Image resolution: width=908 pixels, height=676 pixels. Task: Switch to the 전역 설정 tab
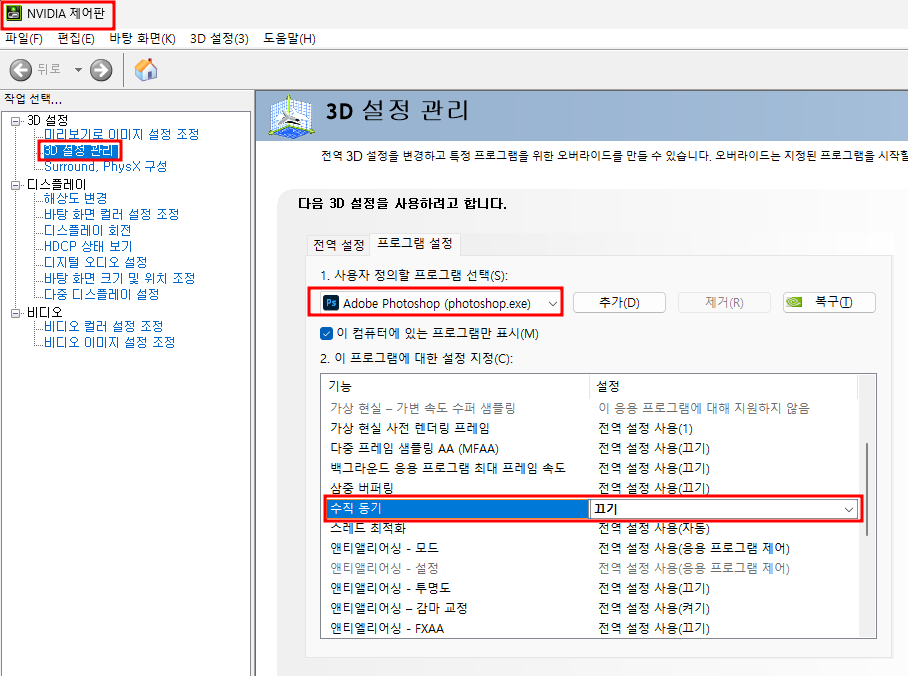point(339,245)
